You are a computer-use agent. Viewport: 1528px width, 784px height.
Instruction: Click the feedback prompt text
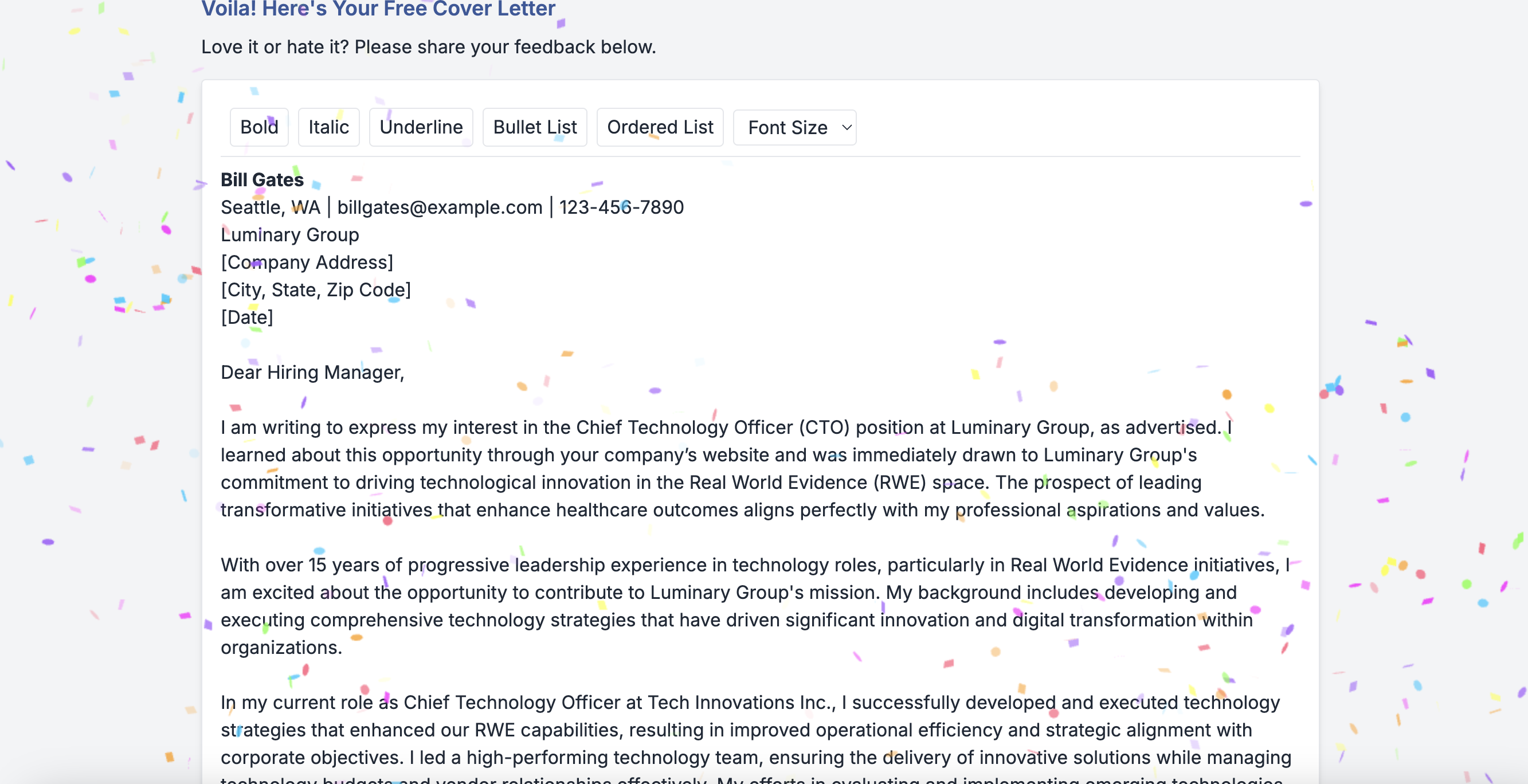[428, 47]
